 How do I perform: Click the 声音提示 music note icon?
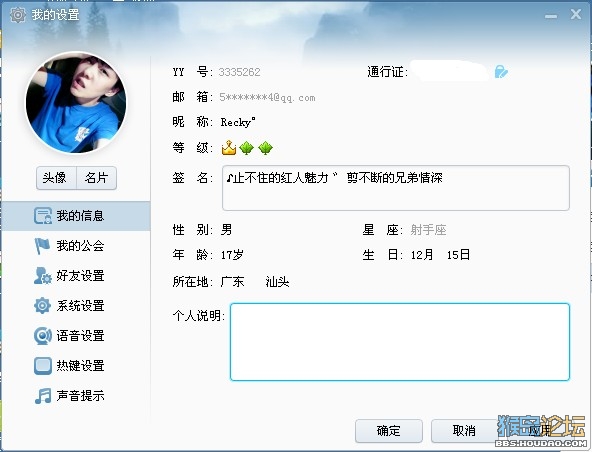[x=43, y=396]
